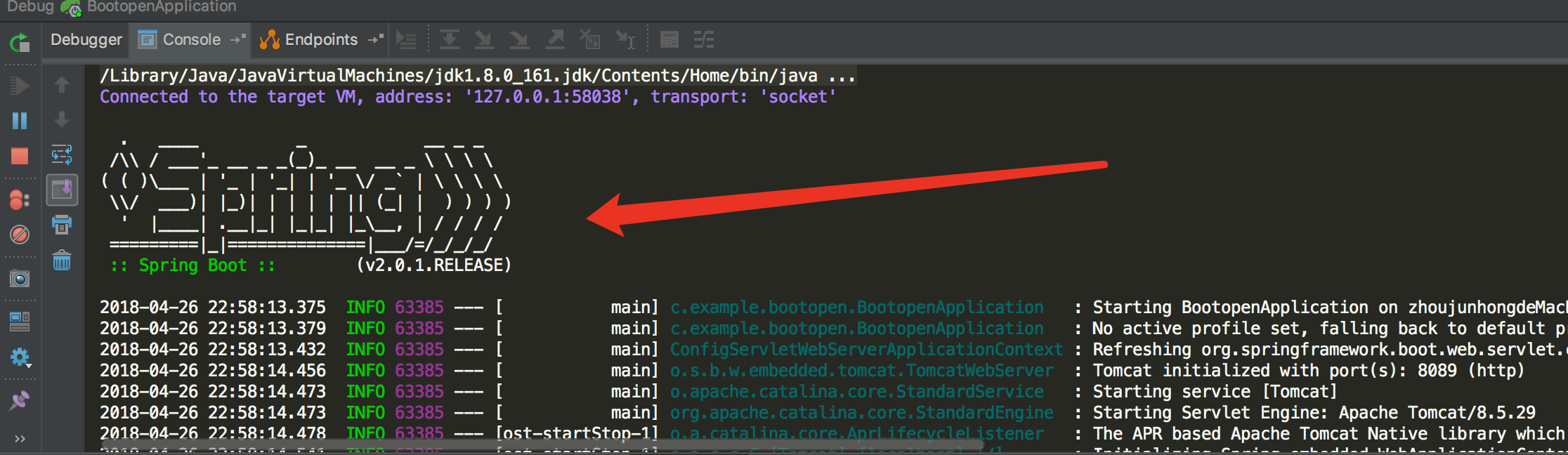Click the Resume Program icon

point(20,86)
